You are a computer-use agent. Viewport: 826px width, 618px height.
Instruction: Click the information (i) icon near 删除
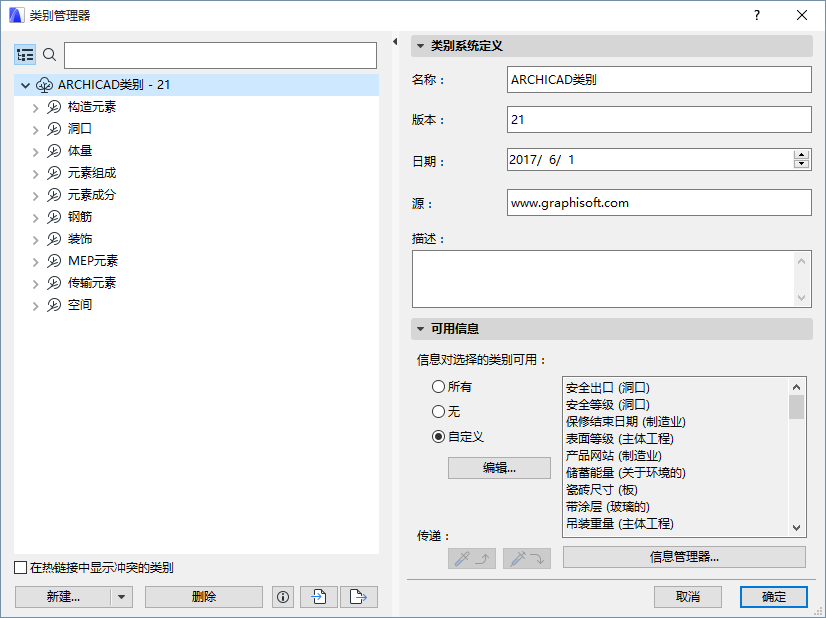click(x=282, y=596)
